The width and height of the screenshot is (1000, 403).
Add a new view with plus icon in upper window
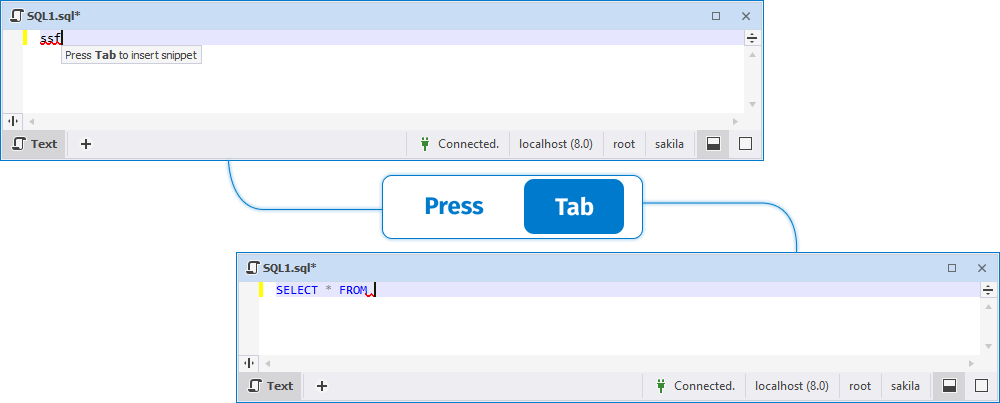coord(86,144)
